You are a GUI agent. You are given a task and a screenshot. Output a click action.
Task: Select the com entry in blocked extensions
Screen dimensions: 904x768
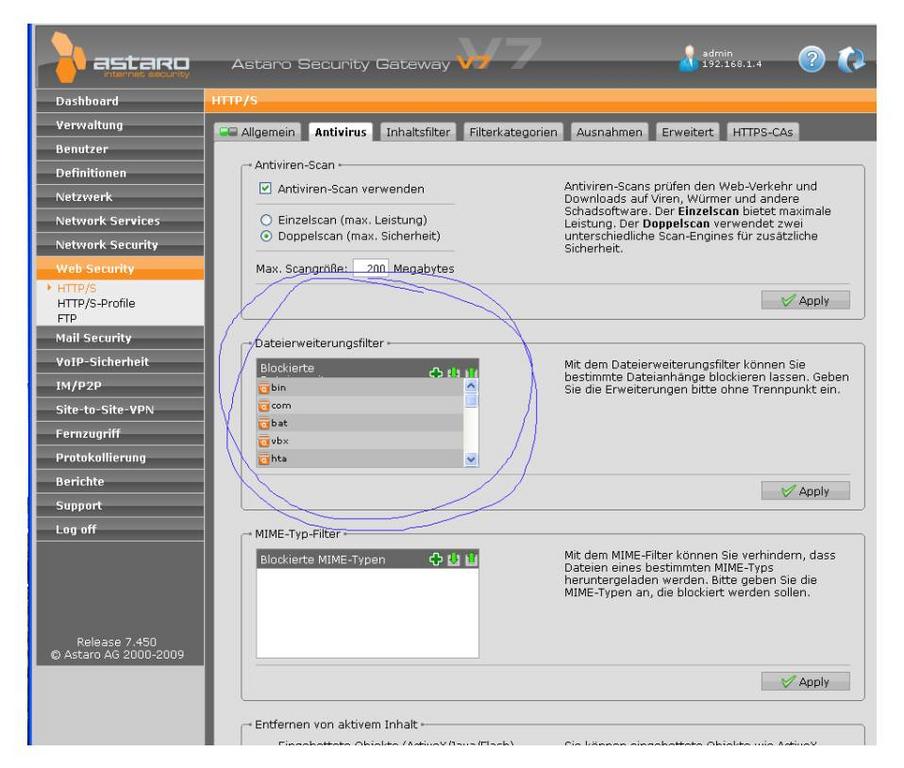(x=360, y=405)
